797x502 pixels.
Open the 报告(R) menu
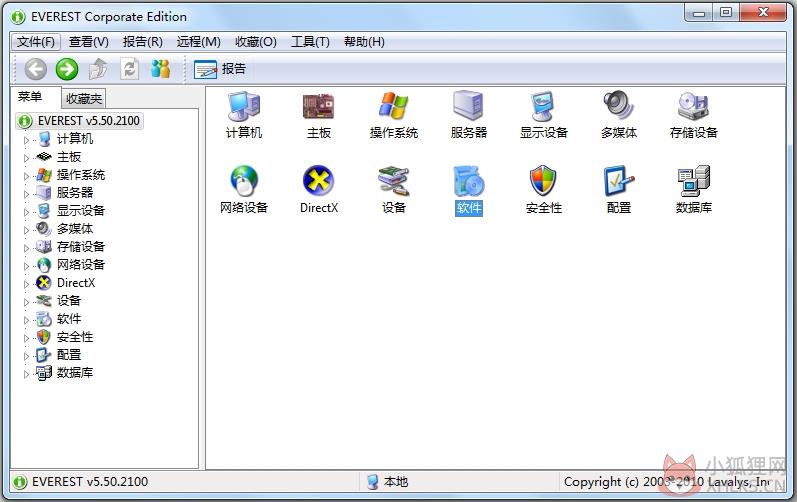(143, 42)
